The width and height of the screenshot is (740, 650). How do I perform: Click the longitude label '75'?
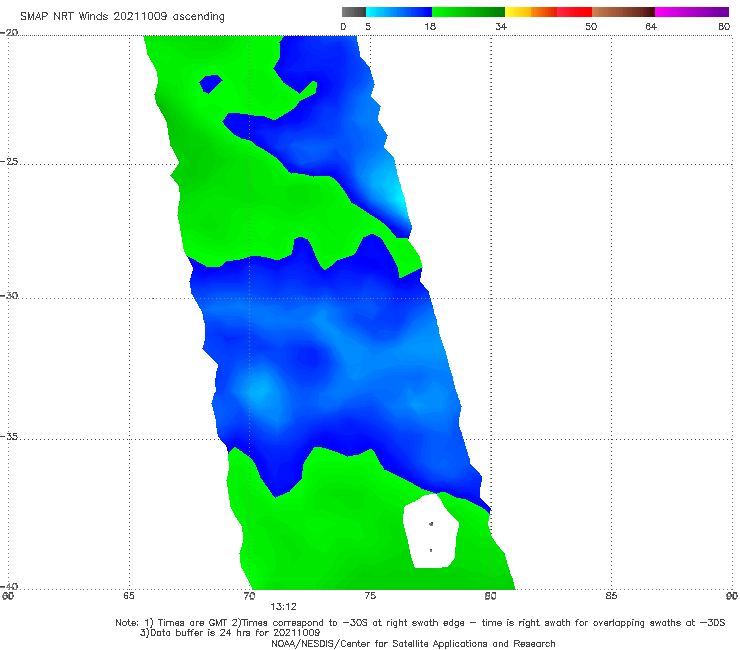click(x=370, y=596)
